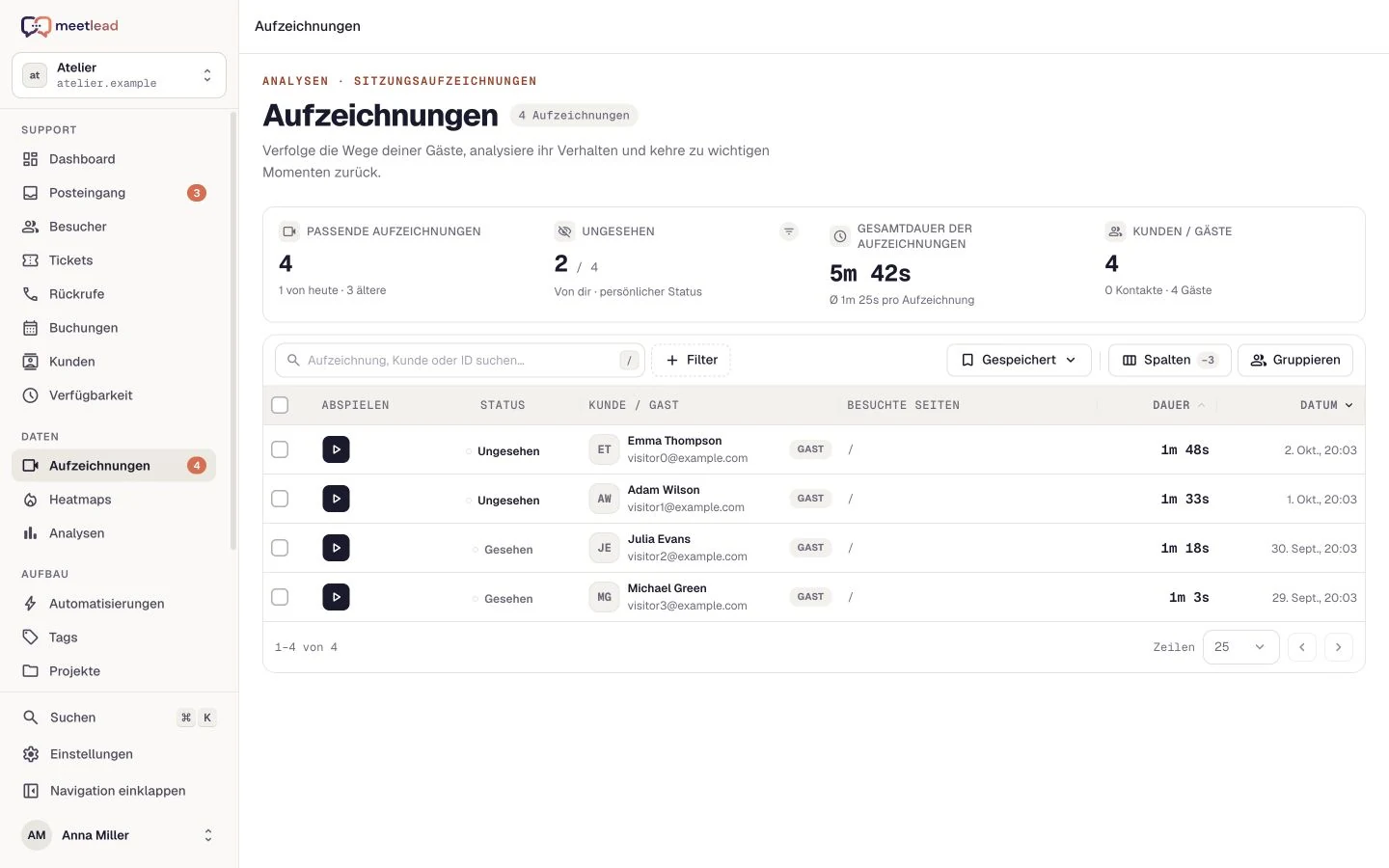Open Rückrufe in sidebar
This screenshot has height=868, width=1389.
tap(114, 294)
